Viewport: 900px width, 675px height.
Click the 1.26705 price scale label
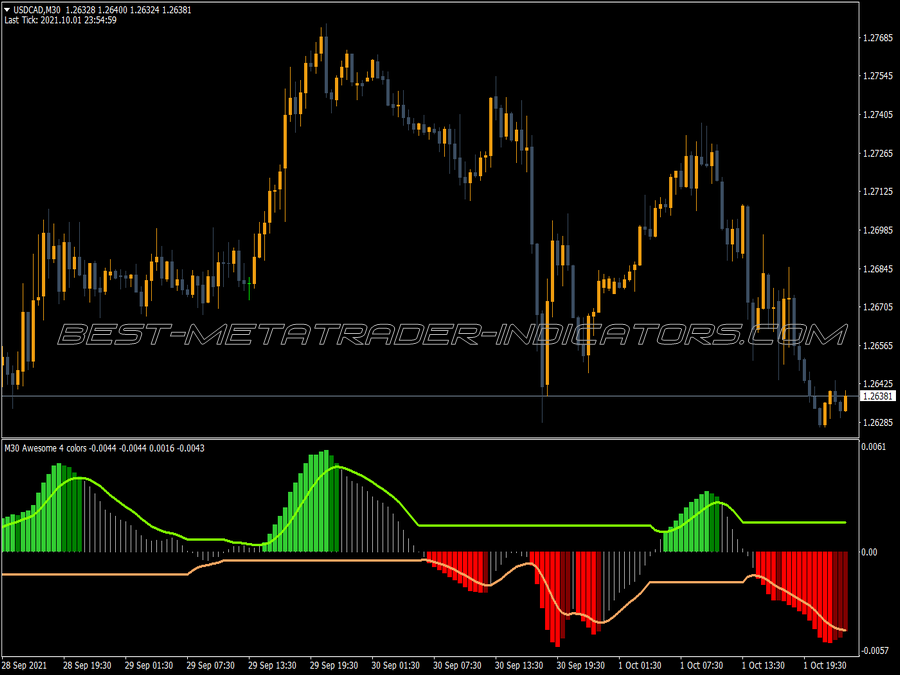(x=878, y=307)
